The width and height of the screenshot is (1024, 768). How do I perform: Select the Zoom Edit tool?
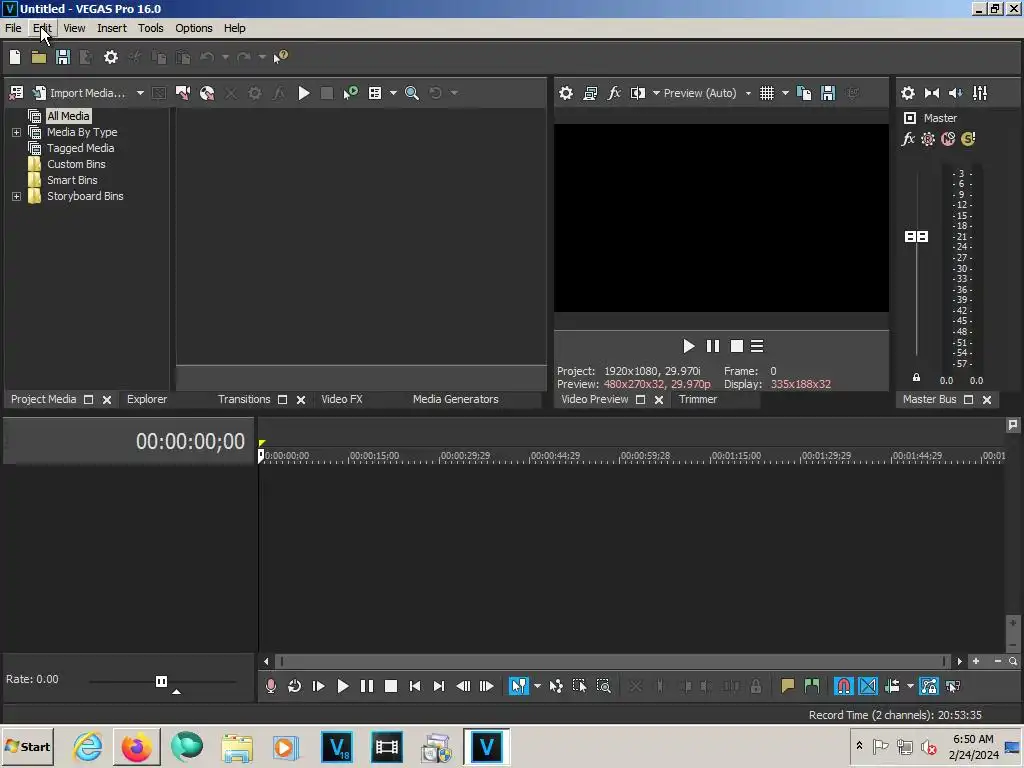[603, 686]
